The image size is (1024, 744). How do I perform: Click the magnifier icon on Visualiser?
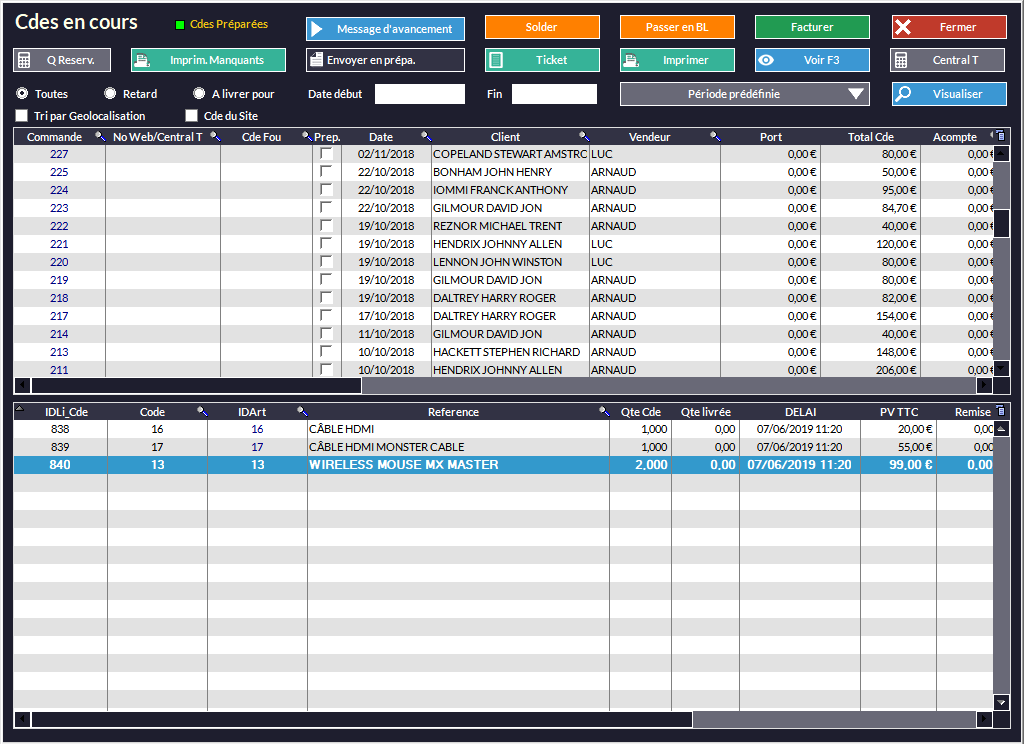(x=903, y=94)
